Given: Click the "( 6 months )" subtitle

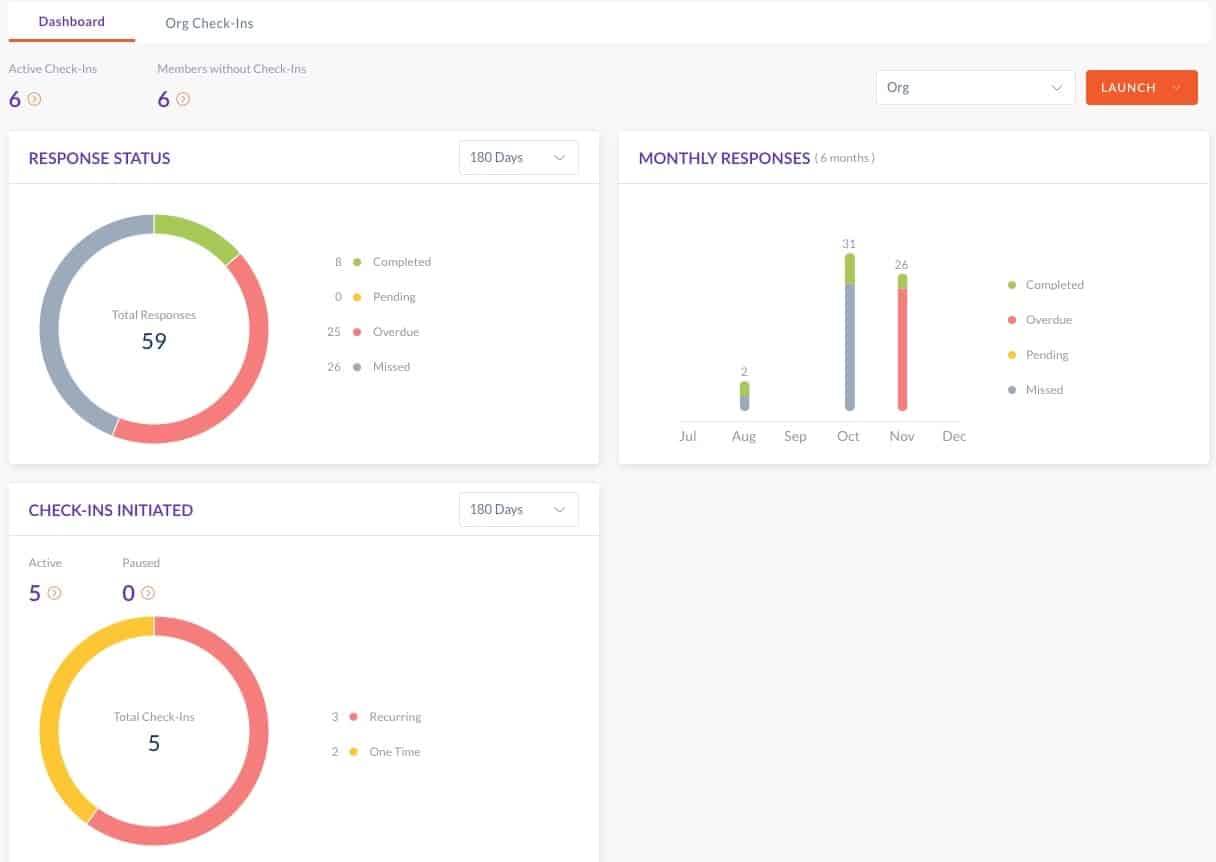Looking at the screenshot, I should click(x=845, y=158).
